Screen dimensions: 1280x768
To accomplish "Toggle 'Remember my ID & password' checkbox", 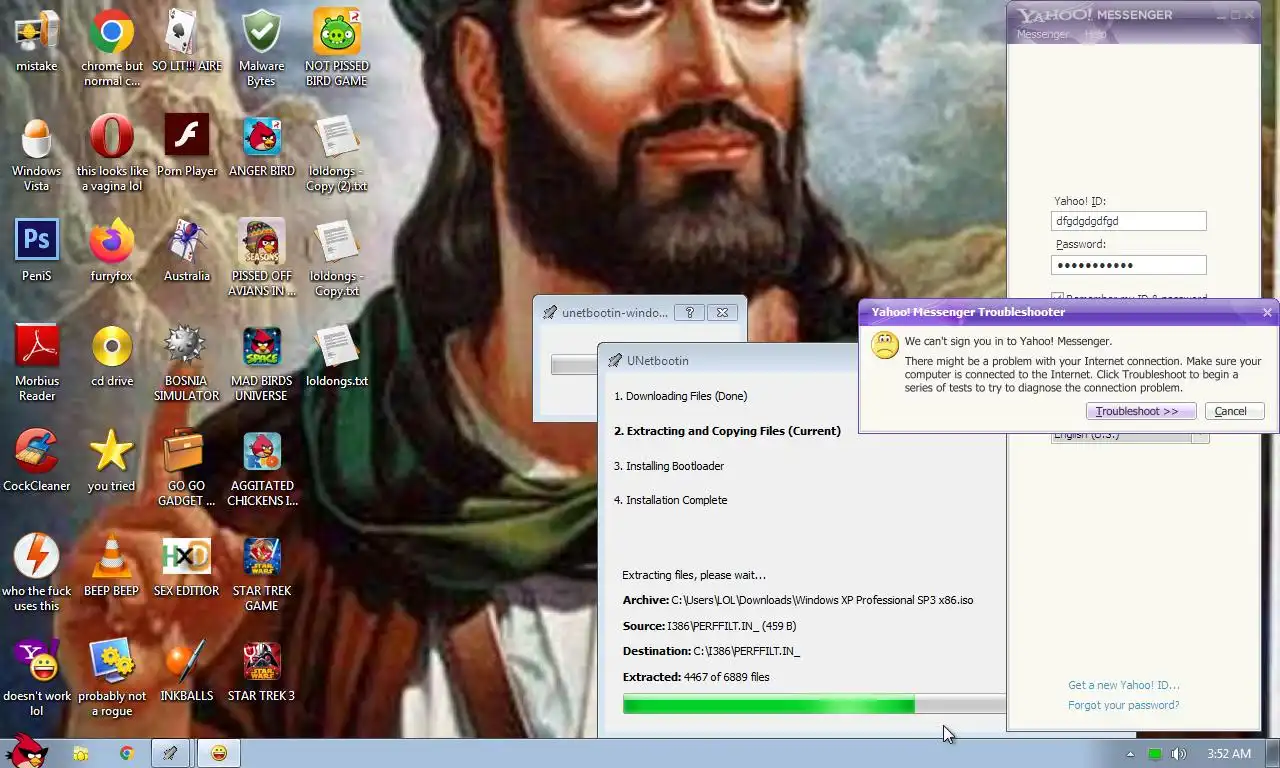I will pyautogui.click(x=1057, y=298).
